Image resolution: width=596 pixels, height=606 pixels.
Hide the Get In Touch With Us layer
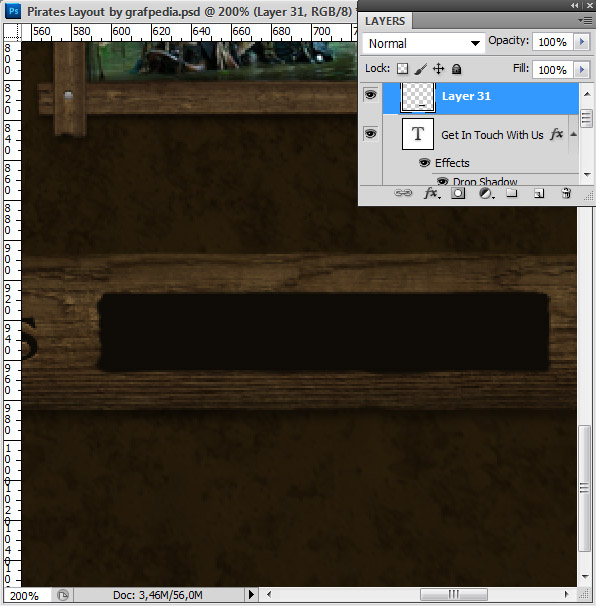pyautogui.click(x=370, y=134)
